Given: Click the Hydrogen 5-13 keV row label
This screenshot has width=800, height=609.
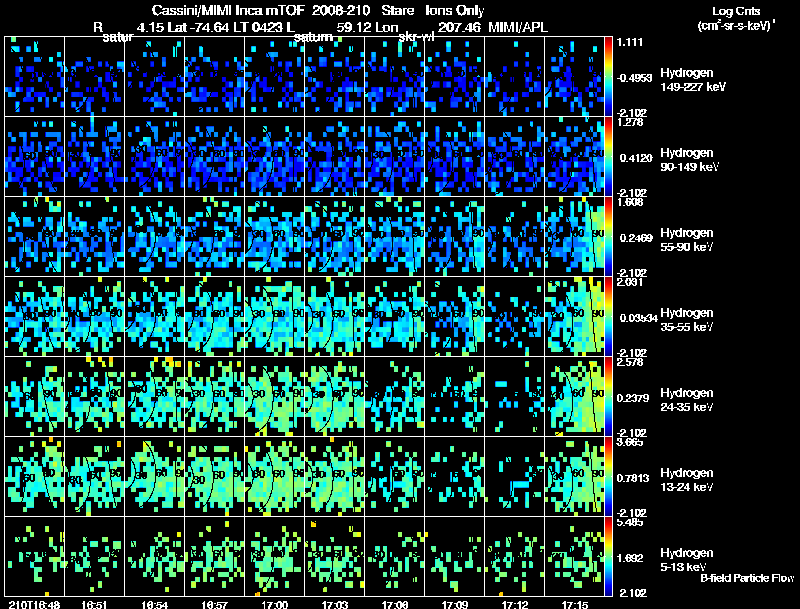Looking at the screenshot, I should [x=687, y=560].
